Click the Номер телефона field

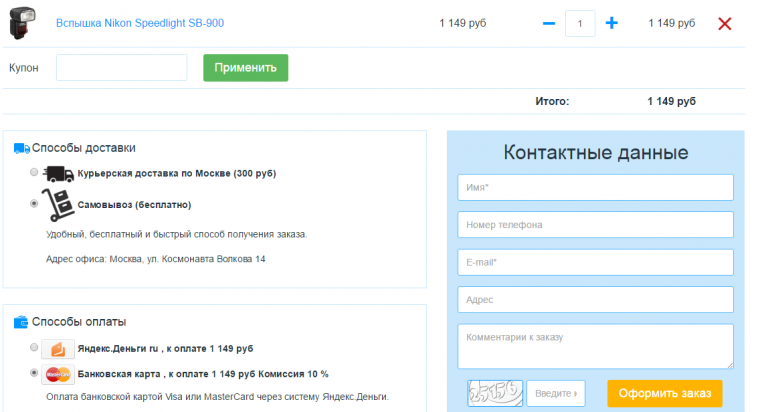click(595, 225)
